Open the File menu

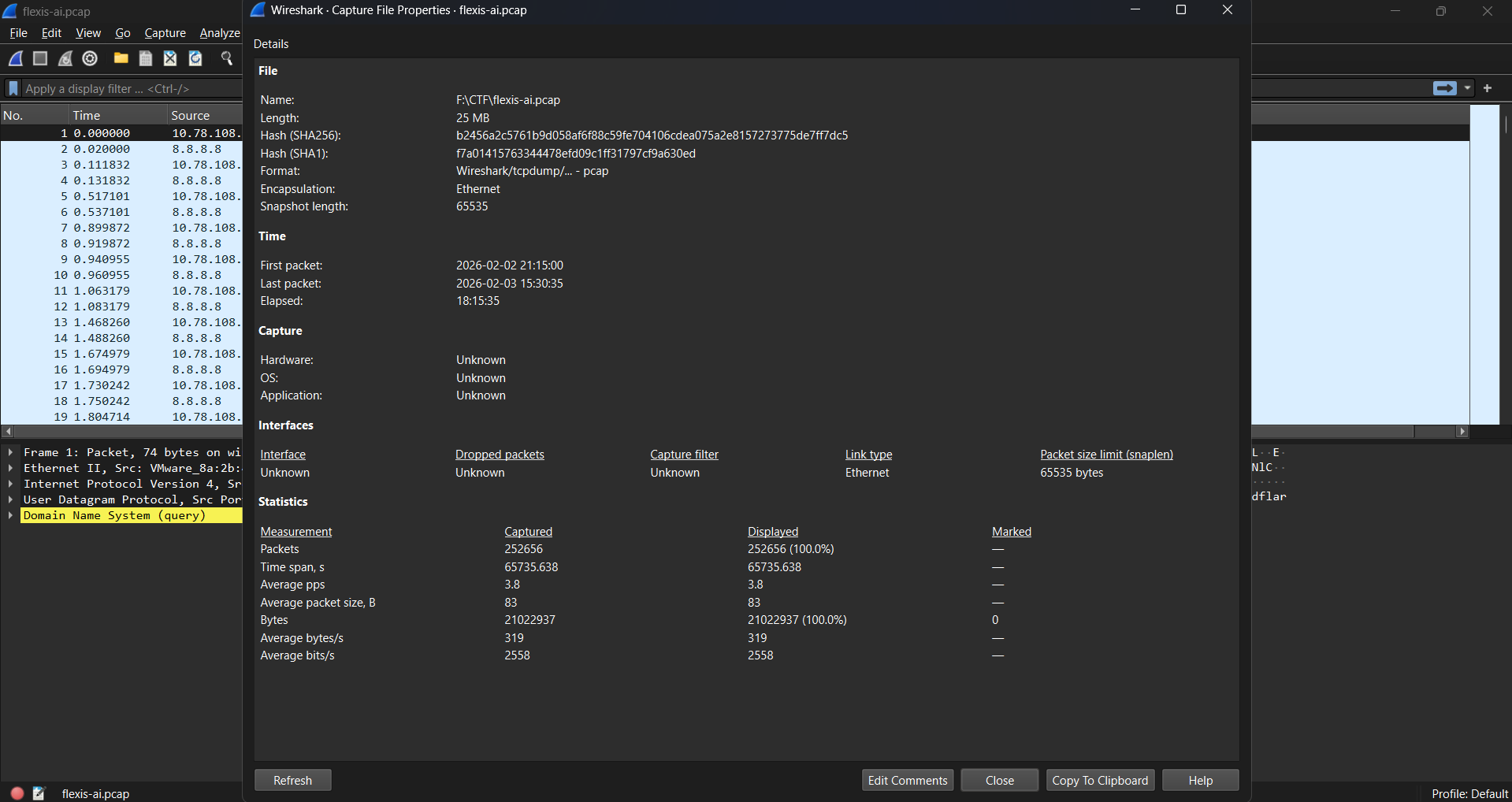pos(18,33)
